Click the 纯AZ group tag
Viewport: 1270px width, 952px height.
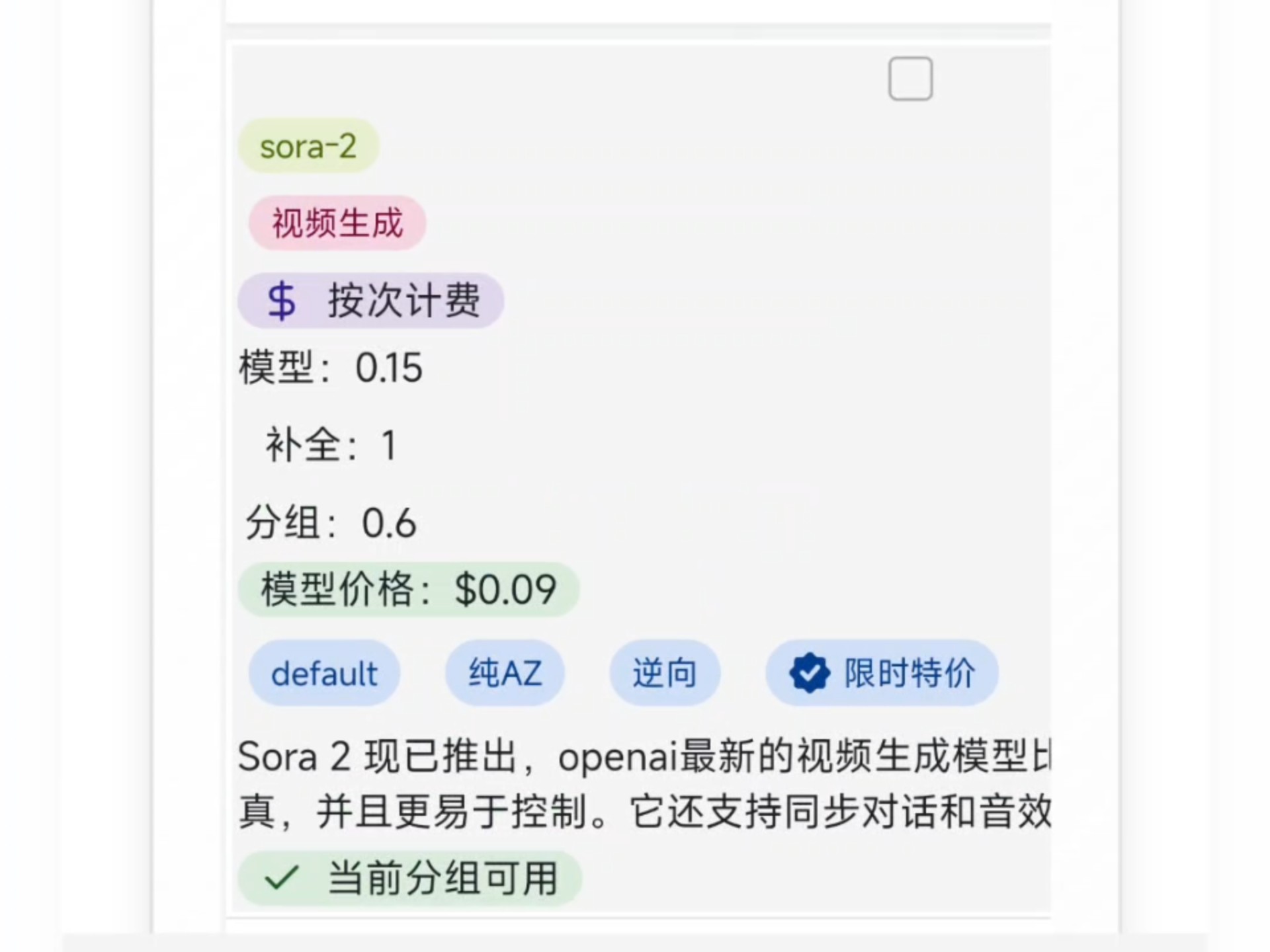[x=505, y=673]
